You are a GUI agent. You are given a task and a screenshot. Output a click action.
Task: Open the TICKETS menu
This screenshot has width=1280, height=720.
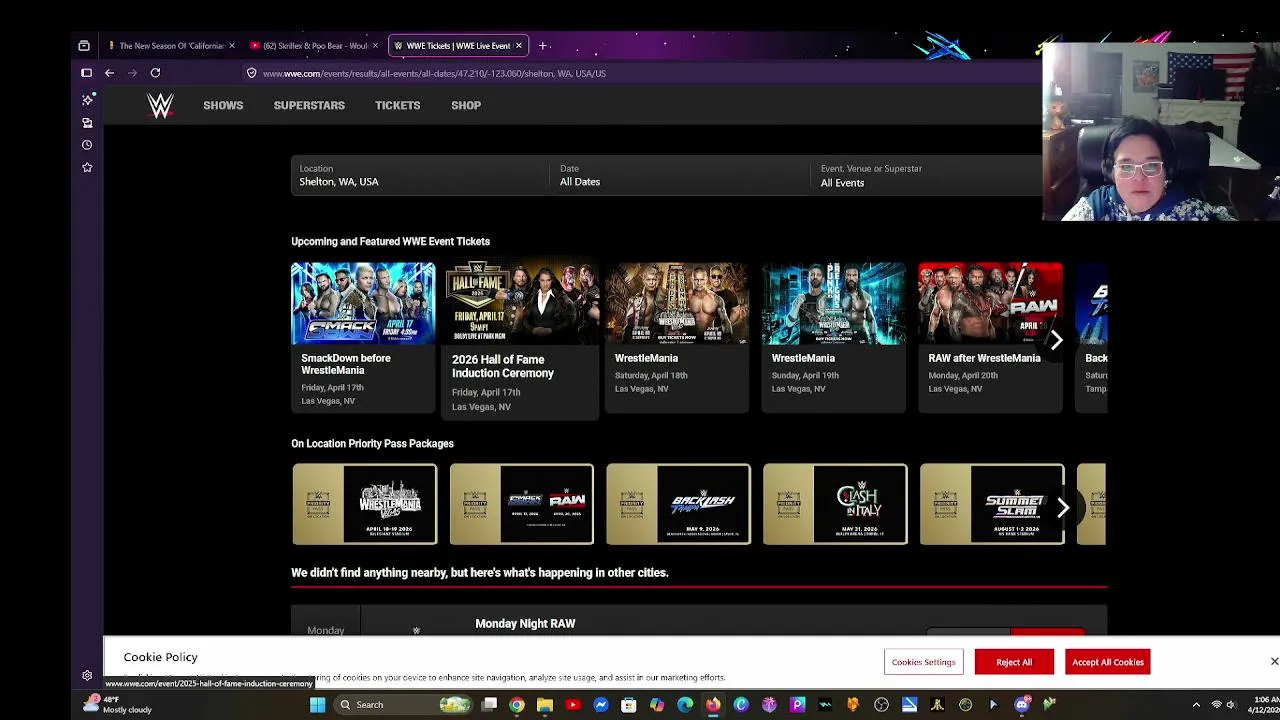(x=397, y=105)
